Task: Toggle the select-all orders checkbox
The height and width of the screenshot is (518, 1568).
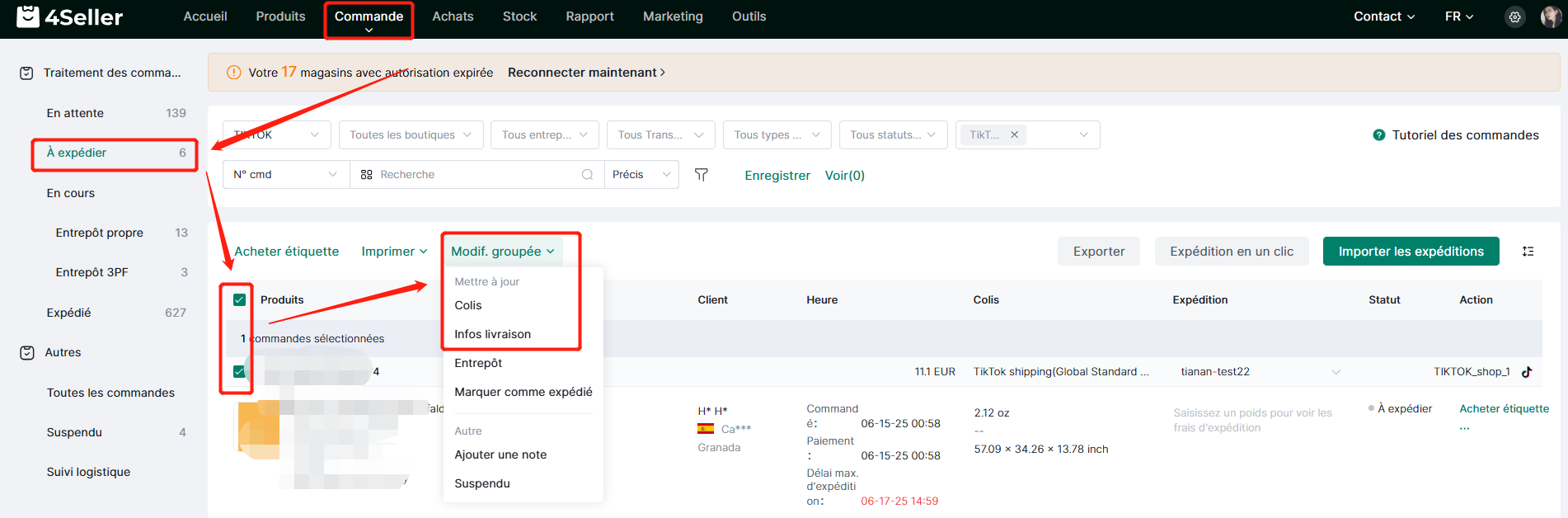Action: [239, 299]
